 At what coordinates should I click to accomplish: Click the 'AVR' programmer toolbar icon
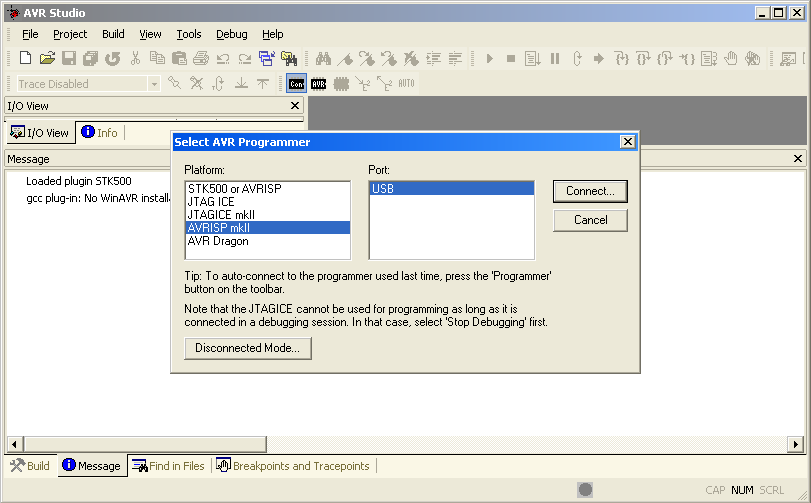tap(319, 84)
